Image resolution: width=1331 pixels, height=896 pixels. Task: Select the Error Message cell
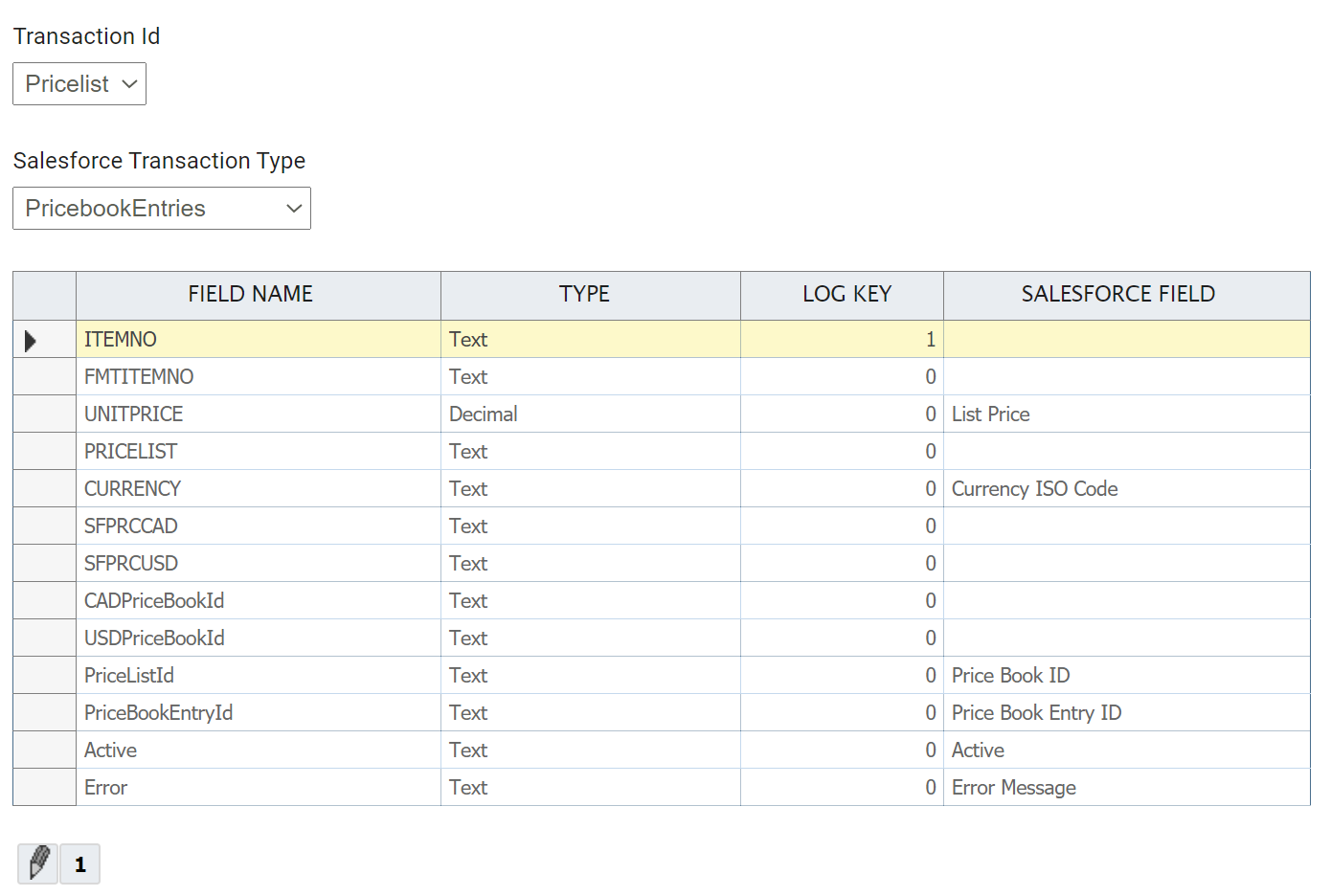pyautogui.click(x=1125, y=788)
